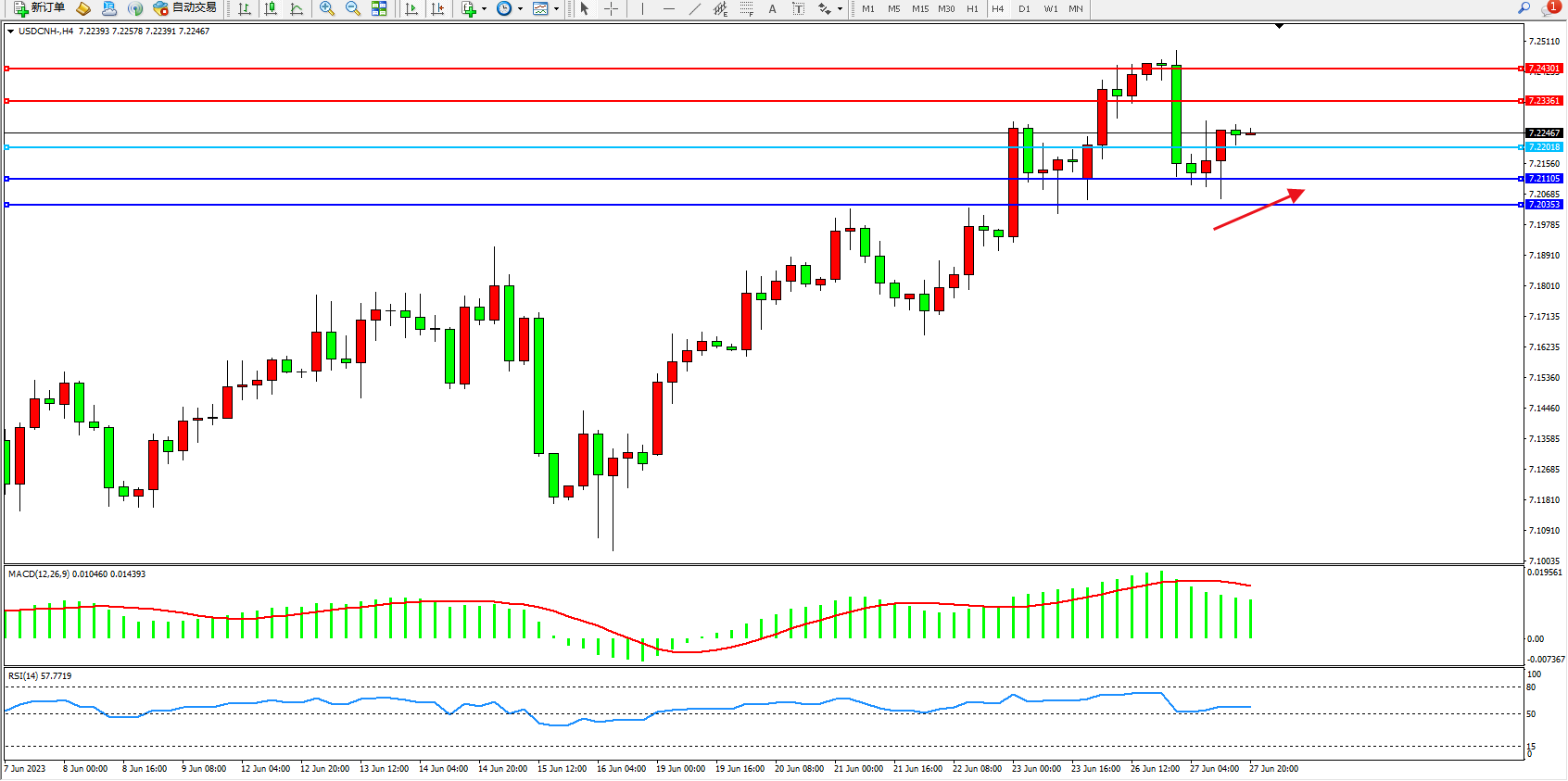Switch chart to bar chart mode
This screenshot has height=781, width=1568.
click(245, 8)
